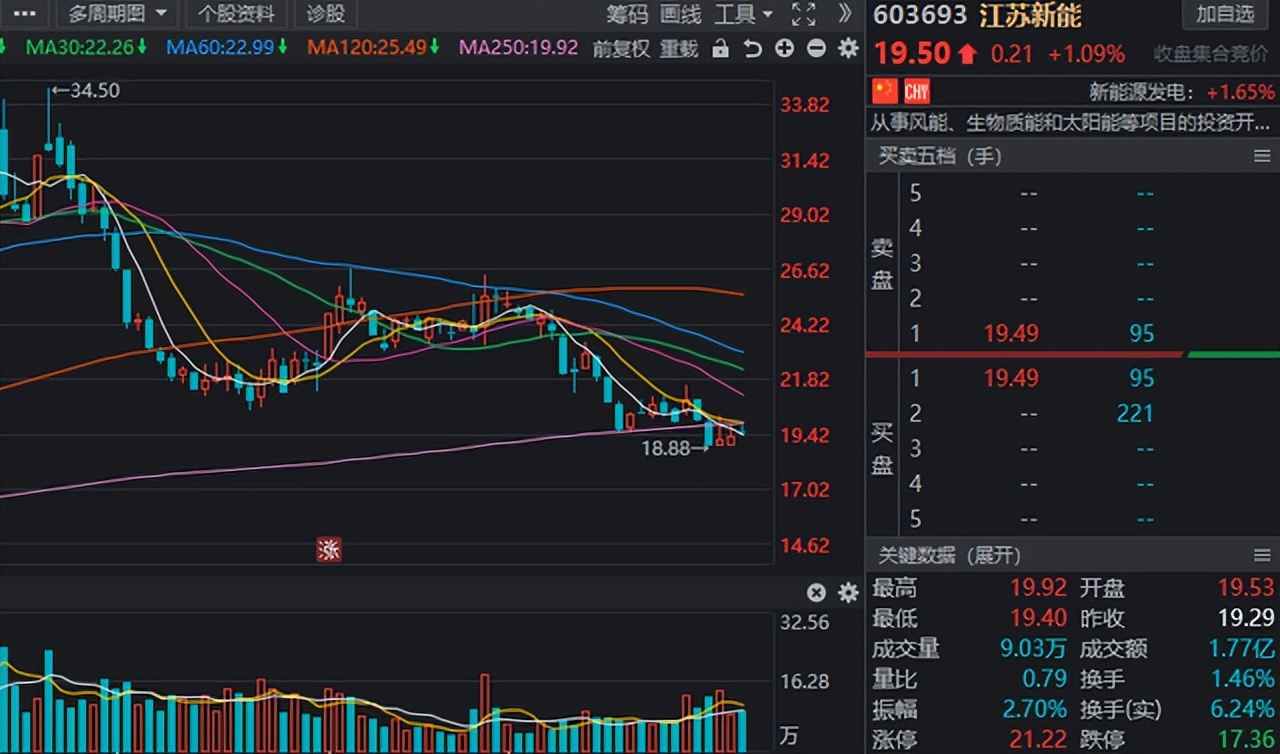Click the sell 1 price 19.49
The image size is (1280, 754).
pos(1011,333)
